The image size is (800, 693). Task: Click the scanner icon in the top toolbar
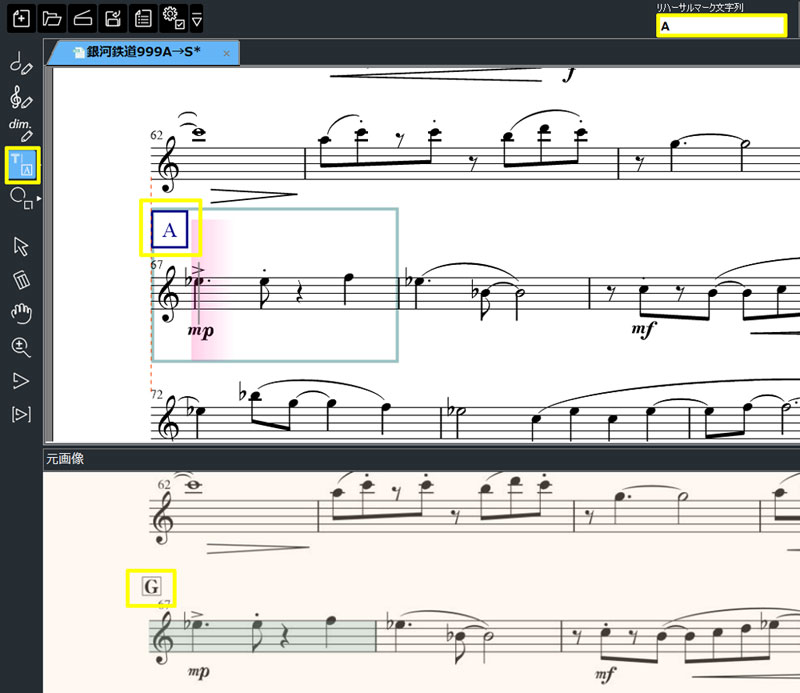coord(82,19)
